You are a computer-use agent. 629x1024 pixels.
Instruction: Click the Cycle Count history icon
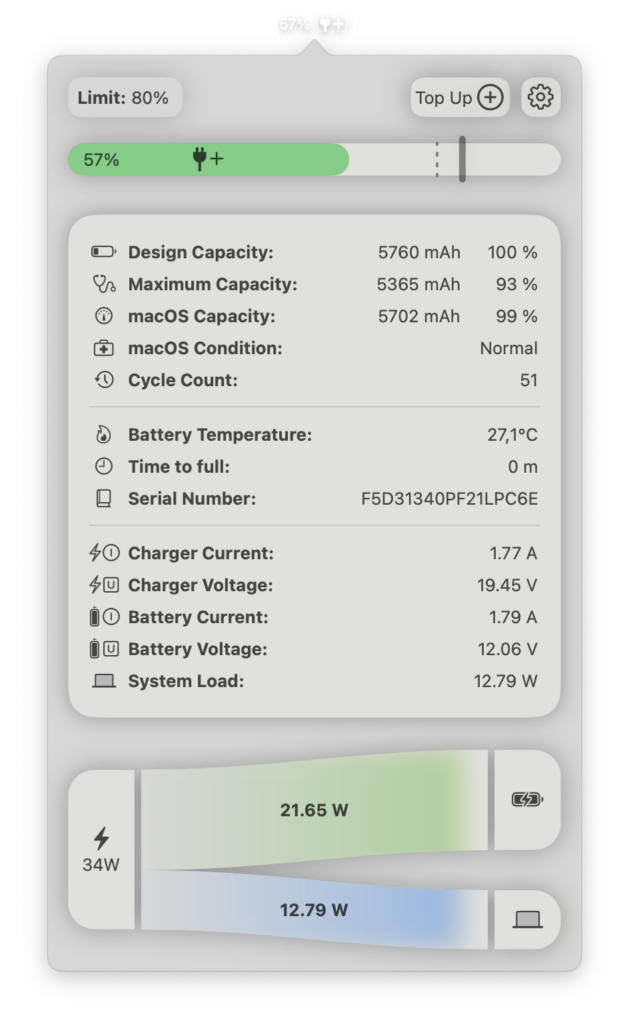(x=103, y=381)
